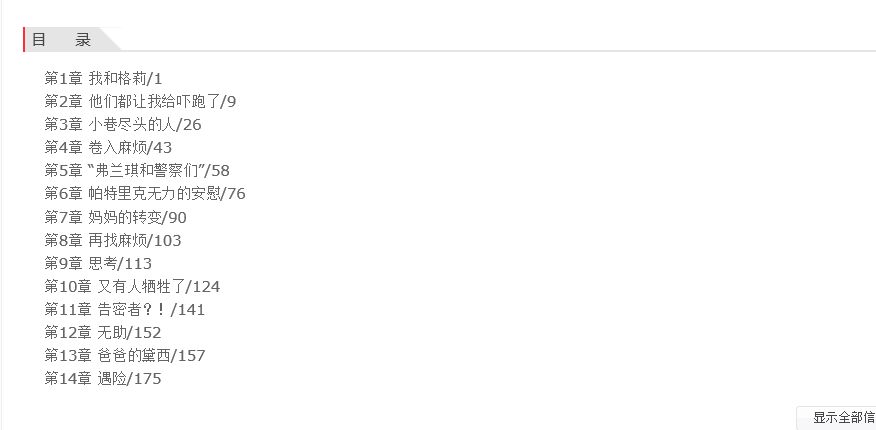The image size is (876, 430).
Task: Click chapter 3 小巷尽头的人/26
Action: [123, 125]
